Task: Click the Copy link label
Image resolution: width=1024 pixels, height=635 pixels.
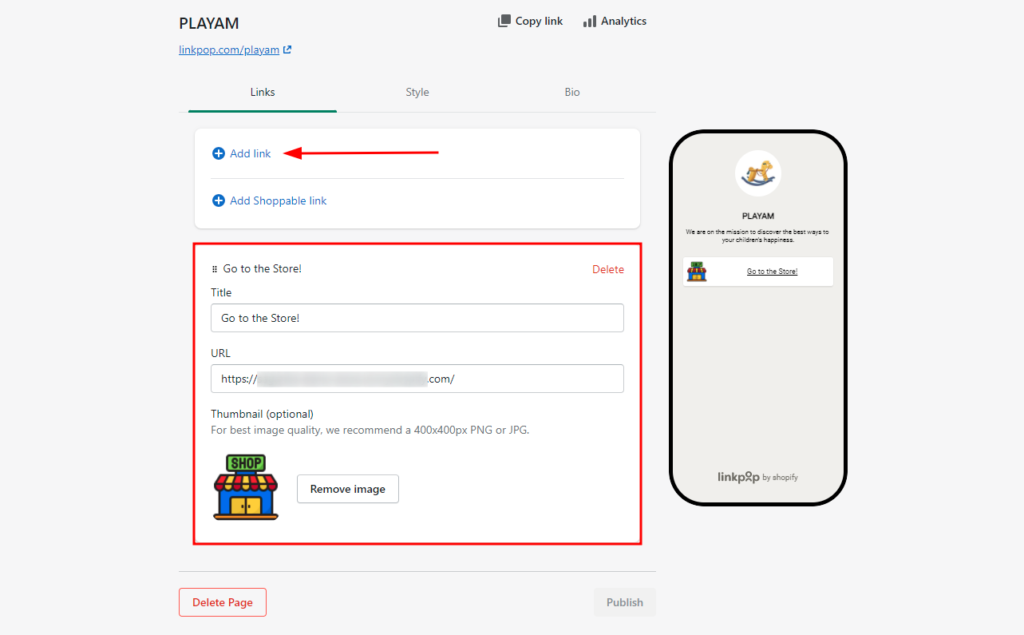Action: click(539, 21)
